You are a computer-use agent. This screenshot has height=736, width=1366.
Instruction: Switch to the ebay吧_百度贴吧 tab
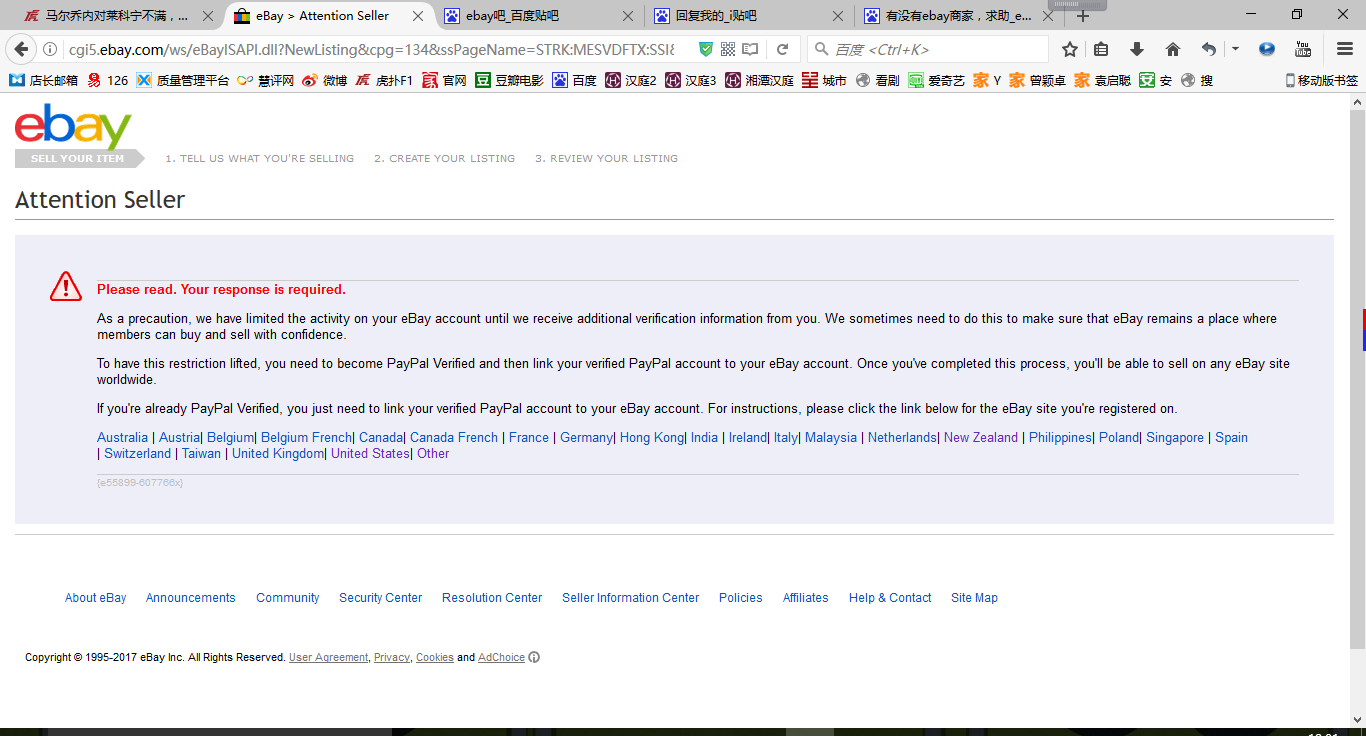pos(538,16)
